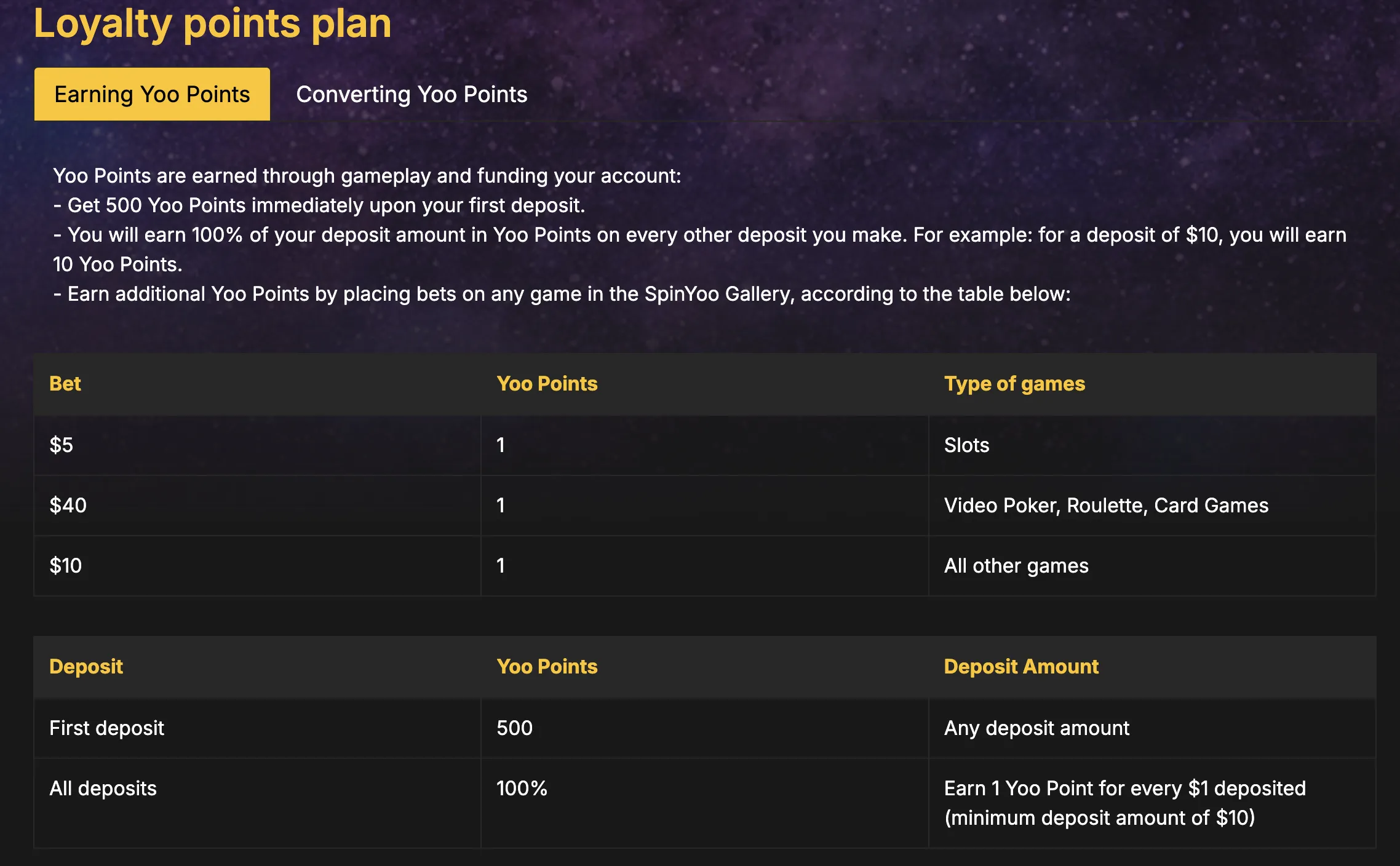Viewport: 1400px width, 866px height.
Task: Click the Deposit column header
Action: tap(86, 666)
